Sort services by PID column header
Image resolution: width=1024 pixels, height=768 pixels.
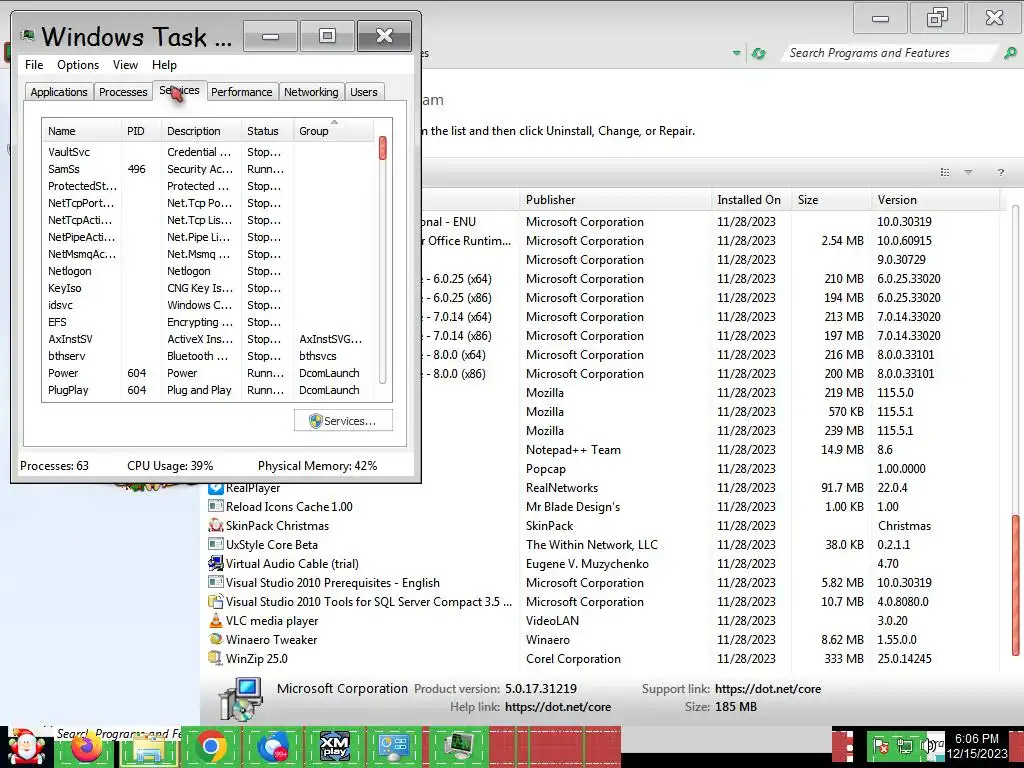click(141, 131)
